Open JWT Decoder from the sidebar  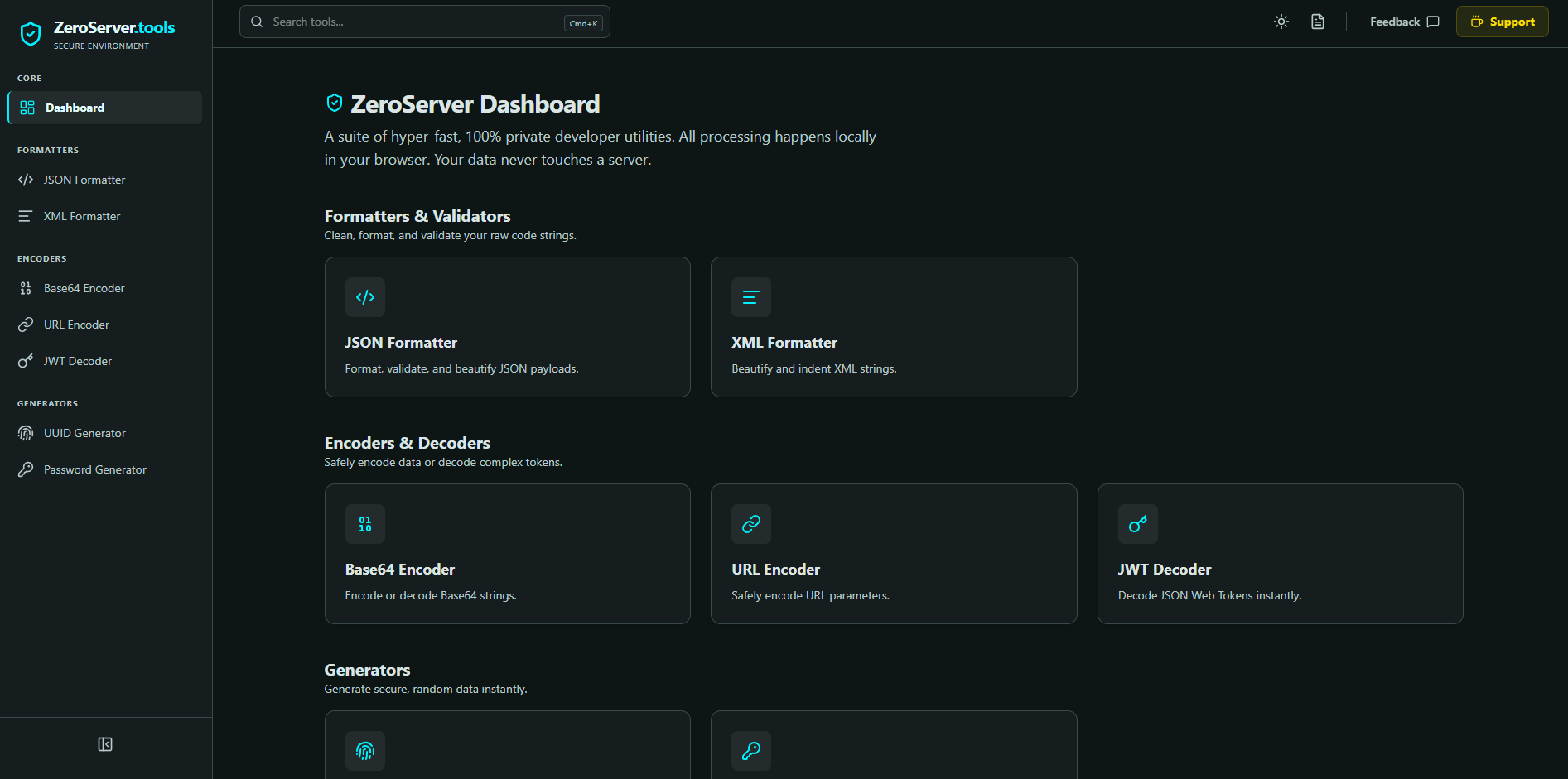coord(104,361)
